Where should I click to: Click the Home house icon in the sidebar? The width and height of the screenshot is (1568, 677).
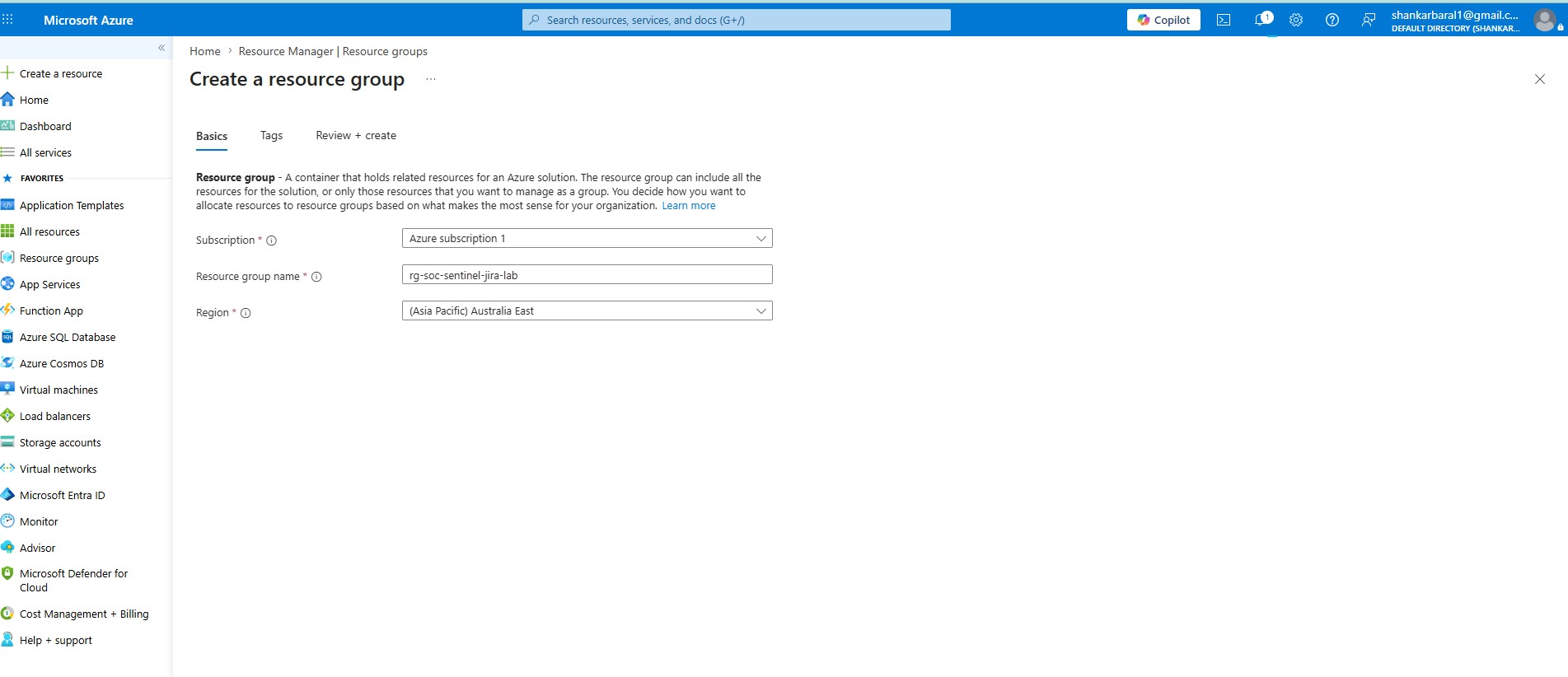tap(7, 100)
